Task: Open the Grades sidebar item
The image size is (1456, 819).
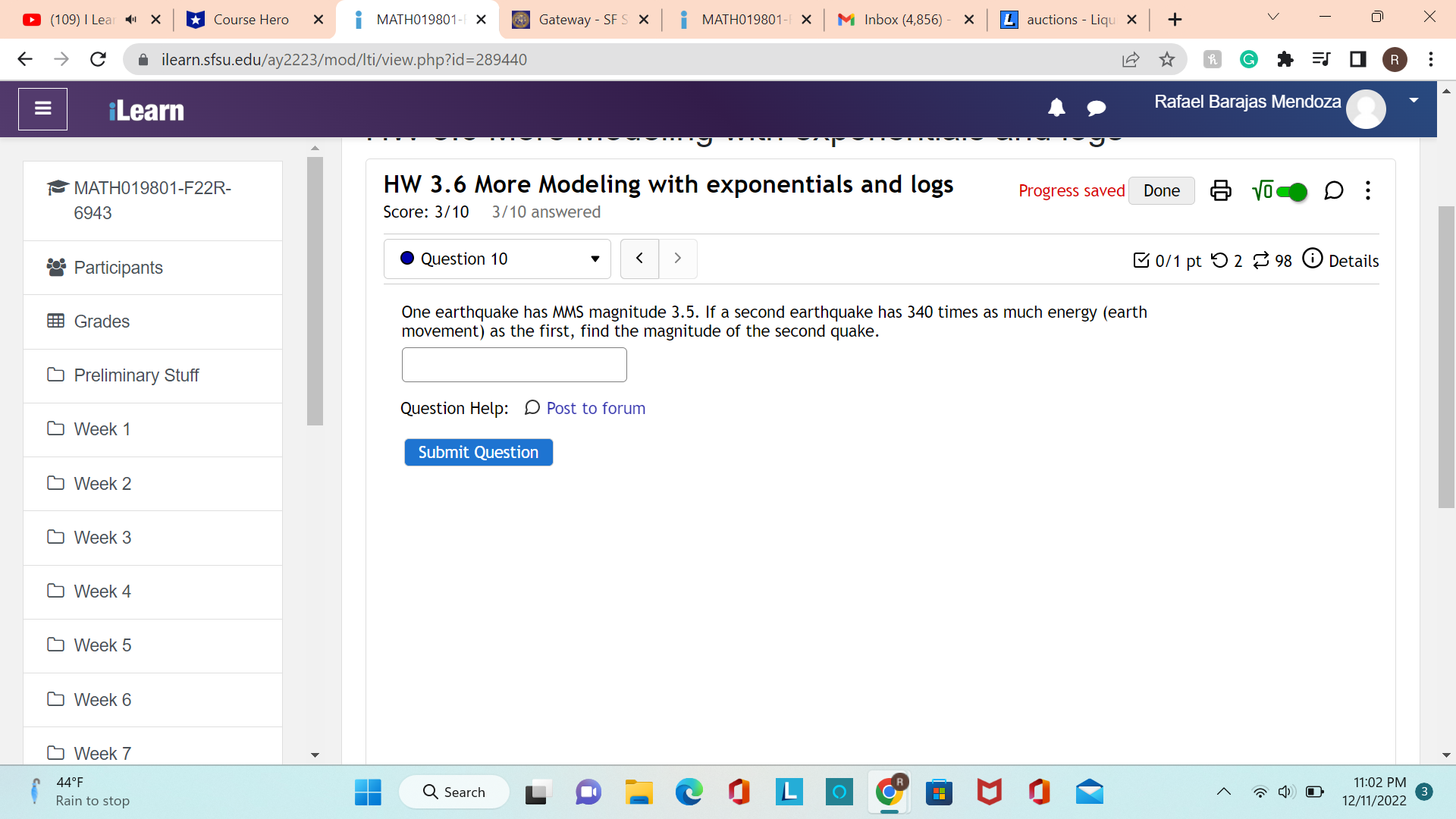Action: coord(102,322)
